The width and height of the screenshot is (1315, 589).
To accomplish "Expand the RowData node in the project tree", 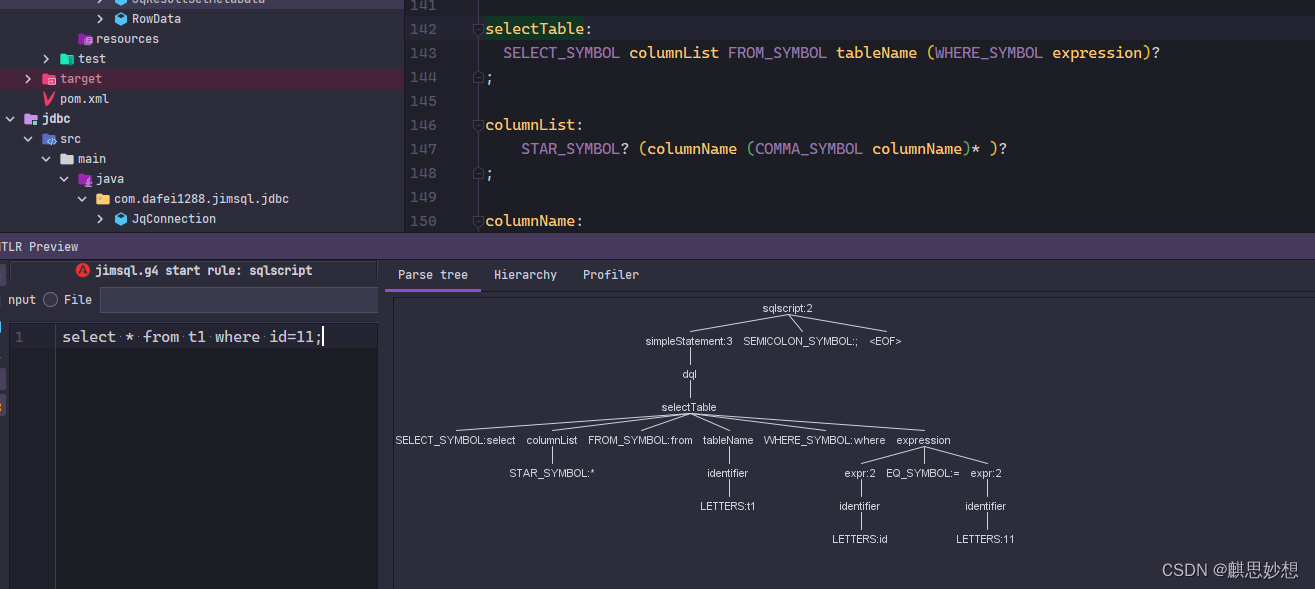I will tap(101, 18).
